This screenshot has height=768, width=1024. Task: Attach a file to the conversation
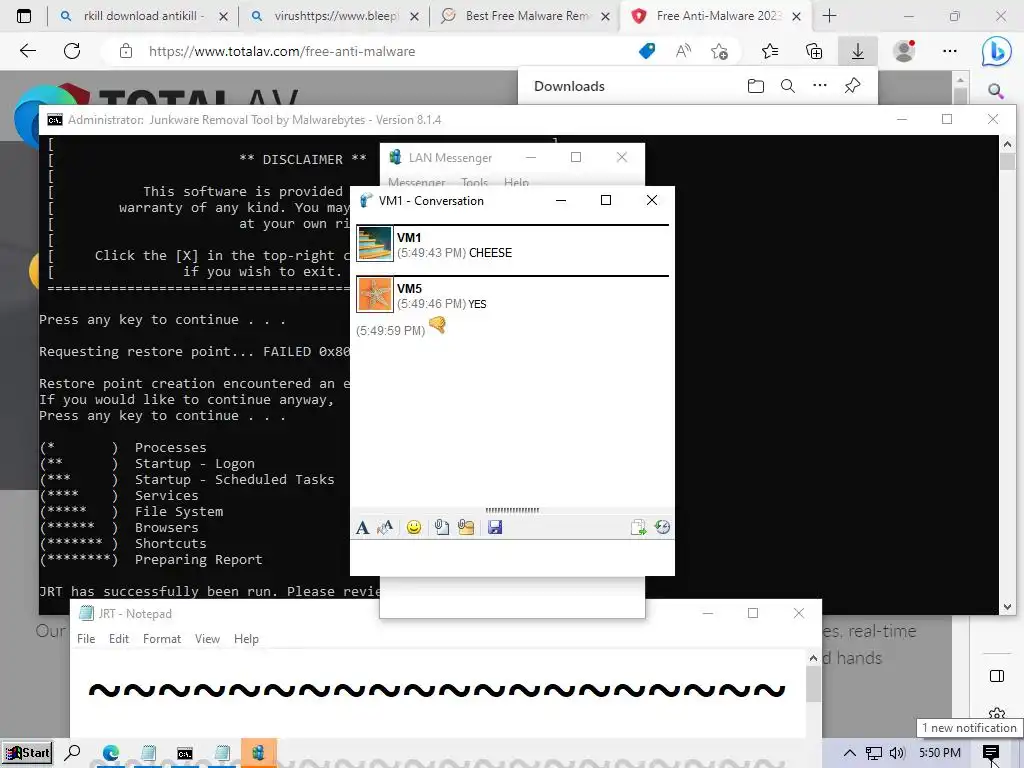441,527
